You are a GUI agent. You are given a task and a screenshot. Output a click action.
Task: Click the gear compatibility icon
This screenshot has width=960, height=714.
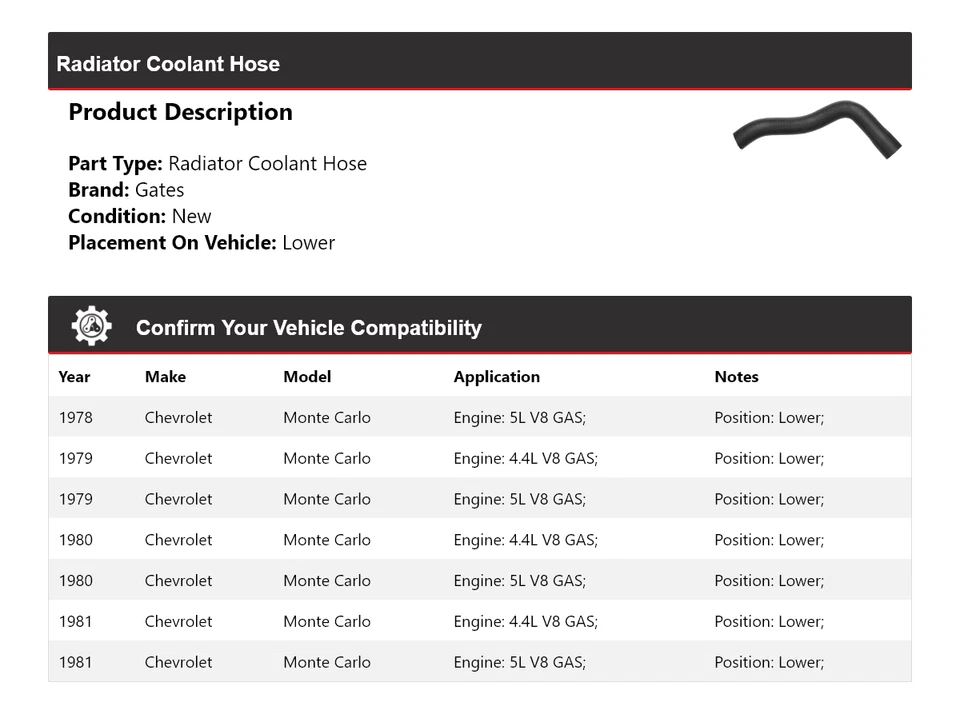tap(91, 326)
